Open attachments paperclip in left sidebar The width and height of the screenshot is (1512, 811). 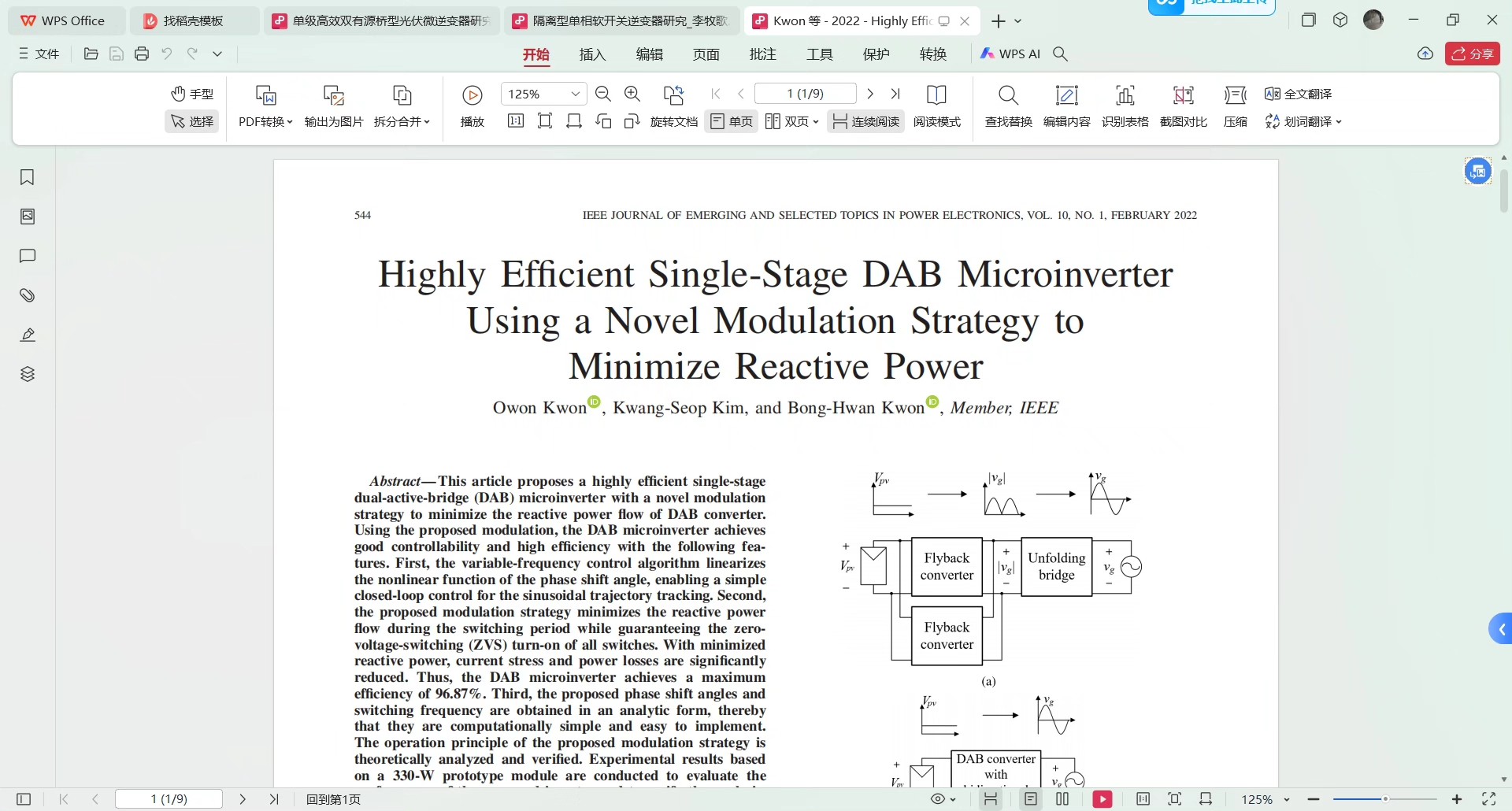point(28,295)
